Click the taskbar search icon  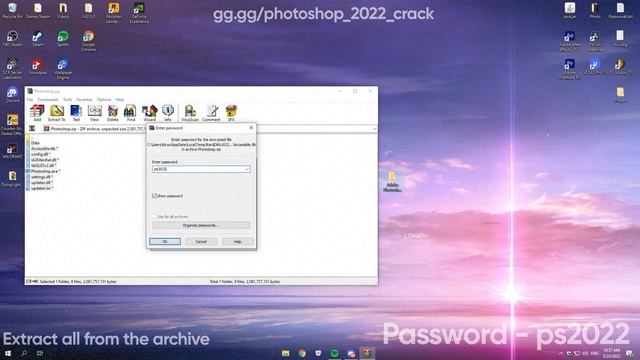tap(24, 353)
